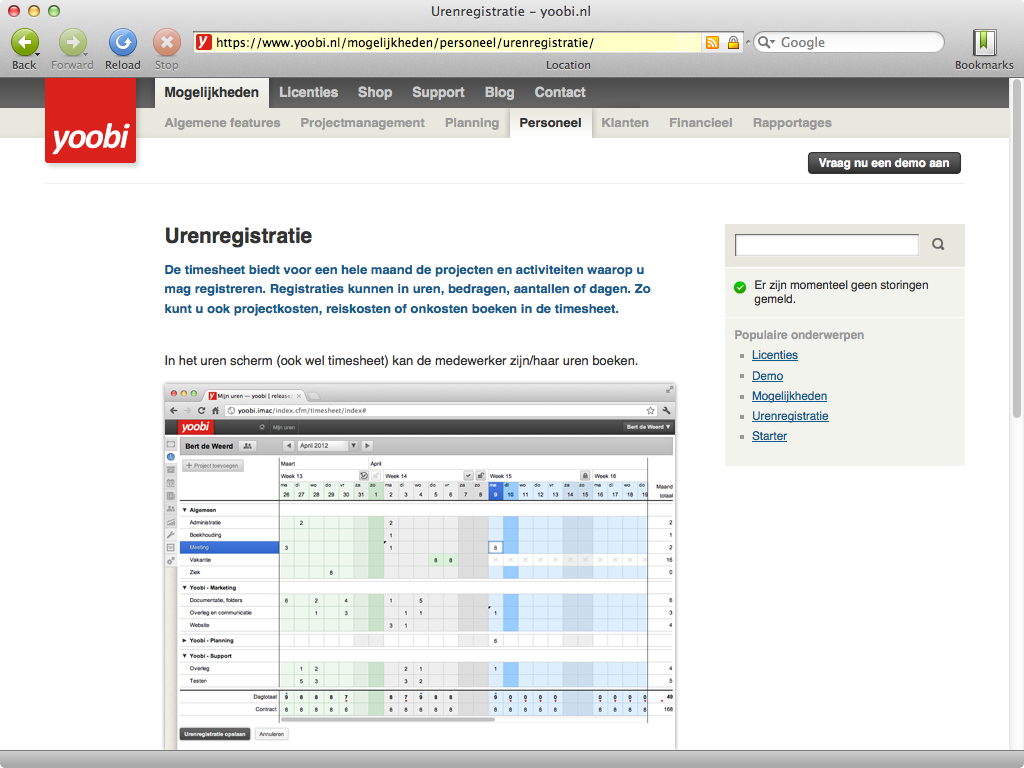Open the Licenties popular topic link
Image resolution: width=1024 pixels, height=768 pixels.
[775, 355]
